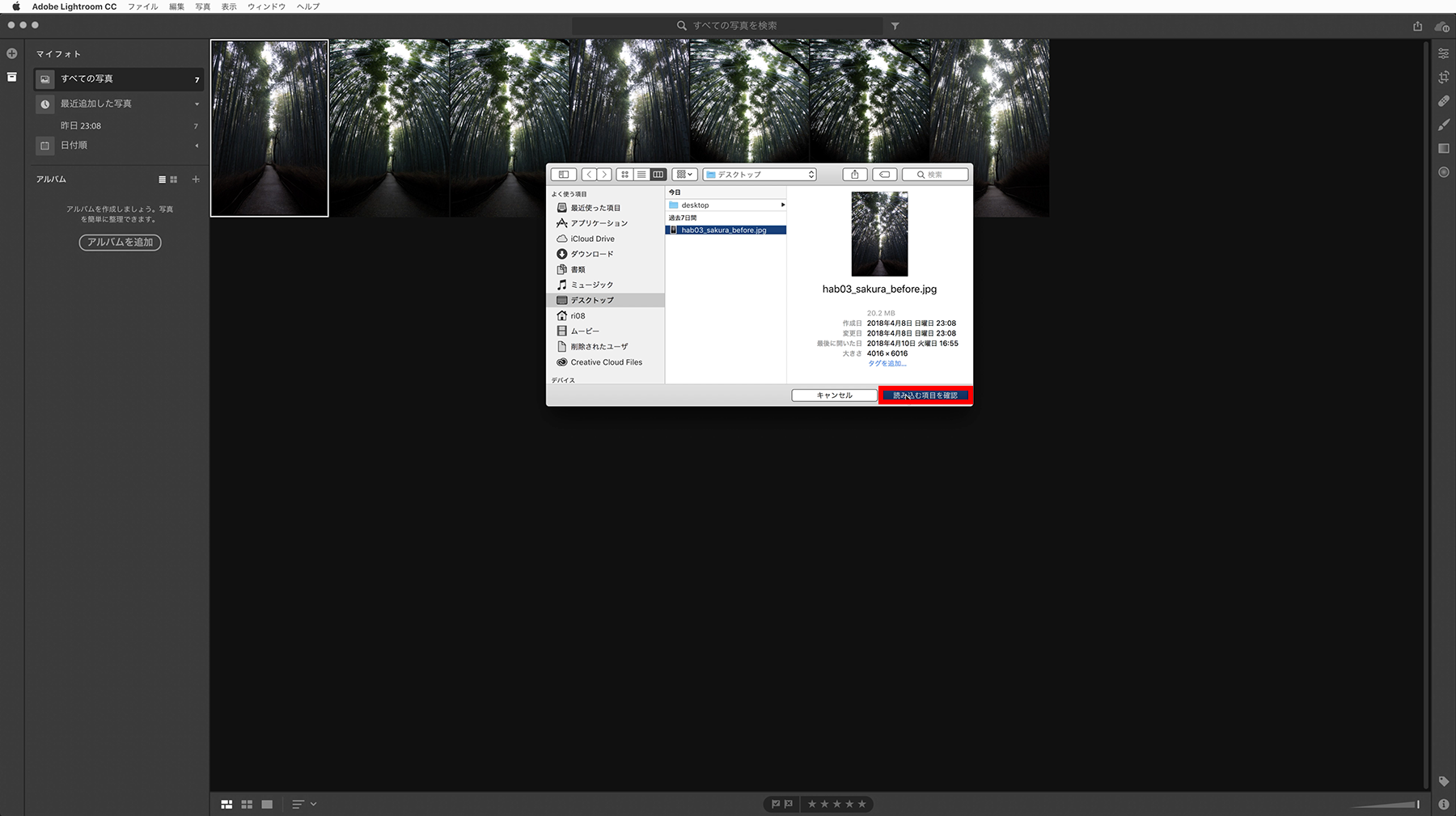This screenshot has height=816, width=1456.
Task: Go back in the file dialog
Action: click(589, 175)
